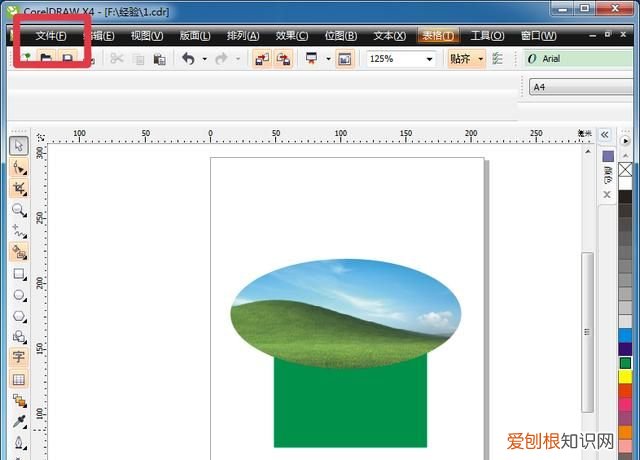This screenshot has width=640, height=460.
Task: Open the 版面(L) menu
Action: coord(195,36)
